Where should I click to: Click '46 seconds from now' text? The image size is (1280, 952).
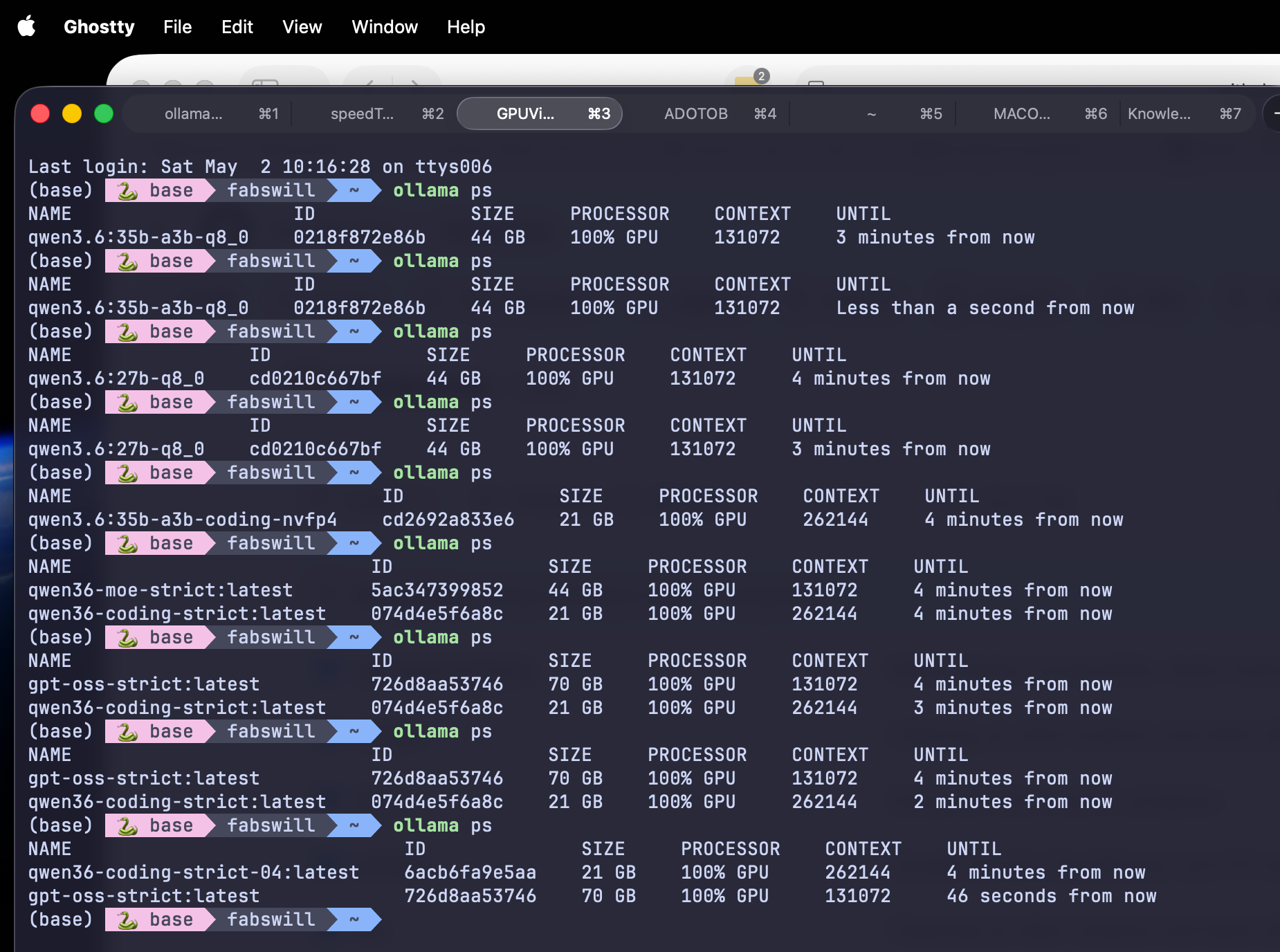coord(1052,896)
